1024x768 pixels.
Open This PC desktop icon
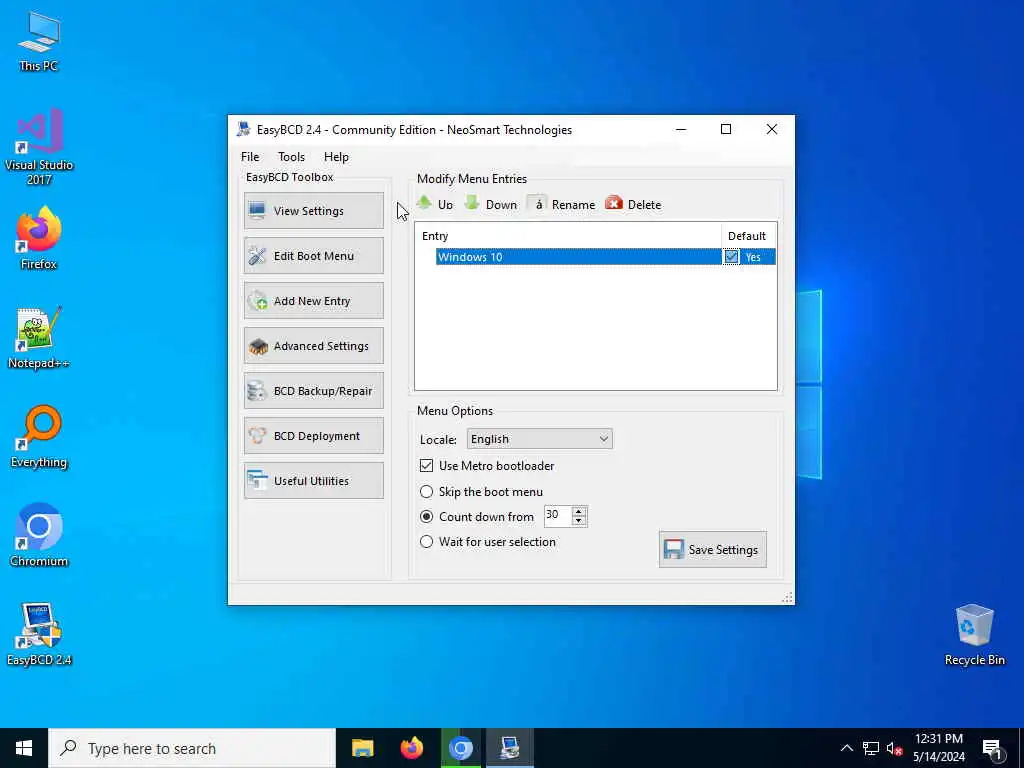tap(39, 42)
